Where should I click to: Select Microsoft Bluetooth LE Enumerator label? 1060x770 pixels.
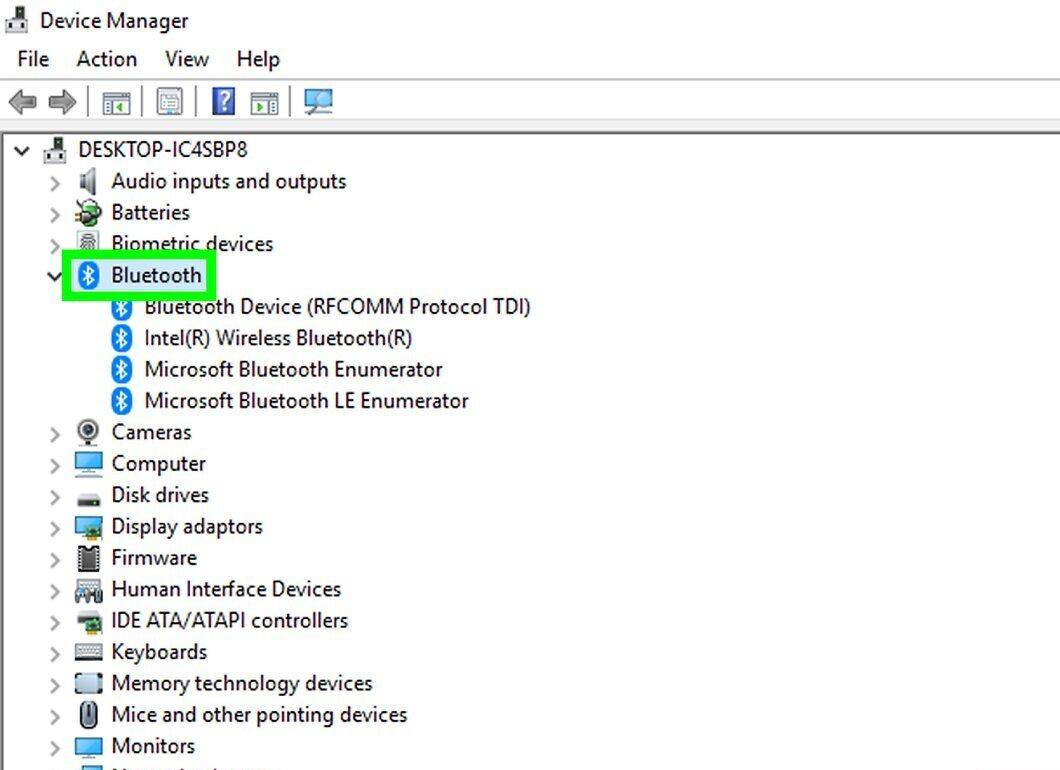(306, 400)
